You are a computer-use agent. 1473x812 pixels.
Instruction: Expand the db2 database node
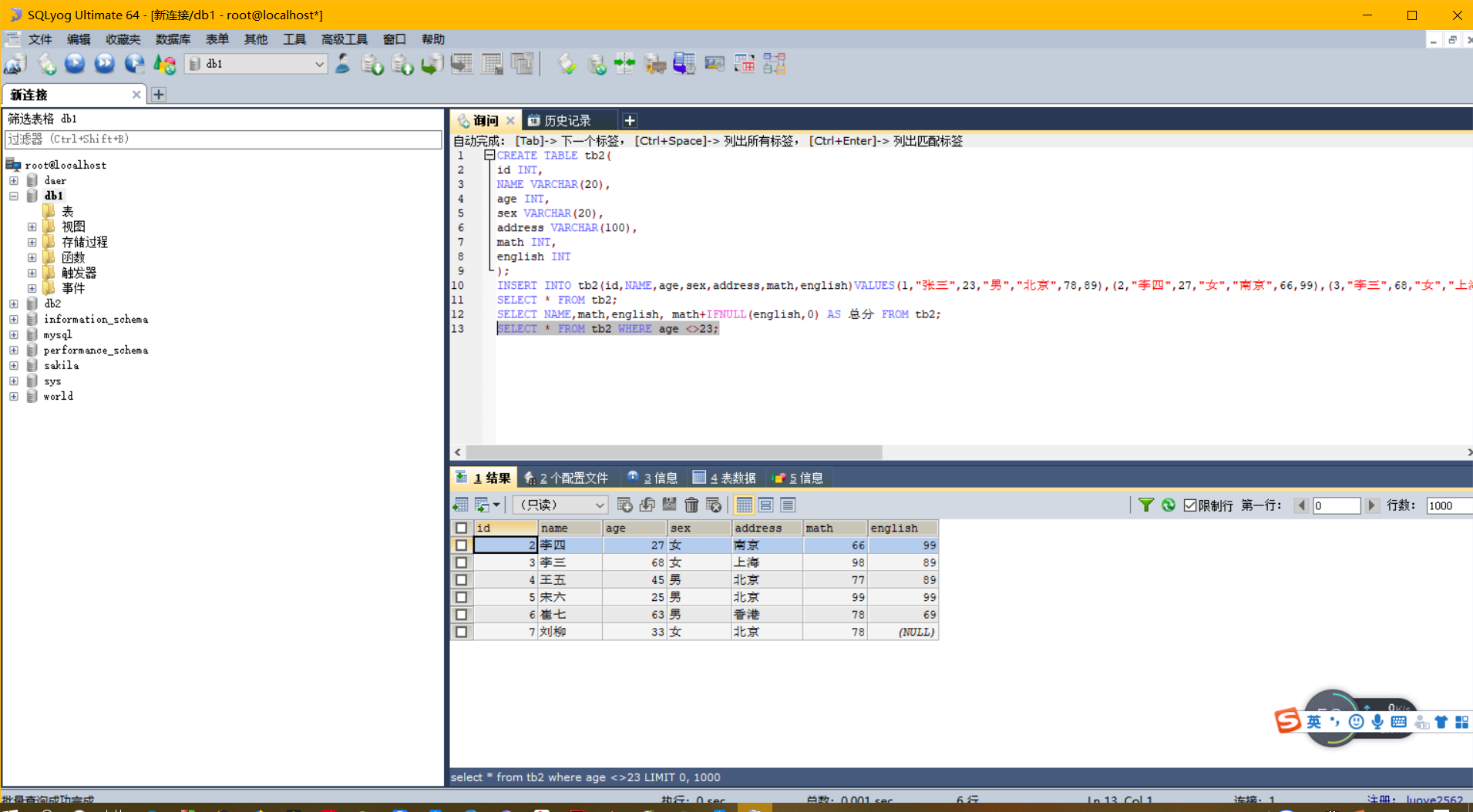click(x=14, y=304)
